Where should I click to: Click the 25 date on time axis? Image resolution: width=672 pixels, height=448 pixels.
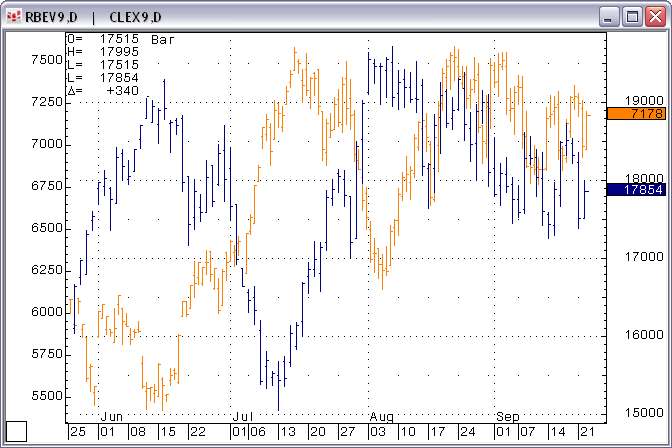(78, 432)
